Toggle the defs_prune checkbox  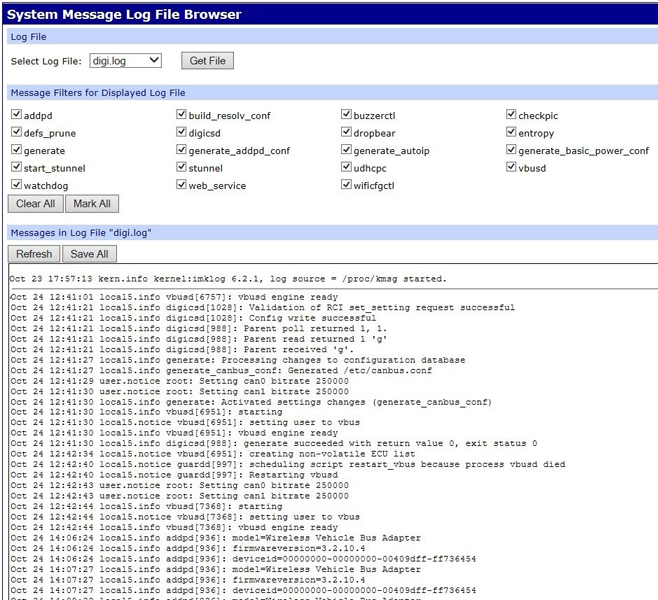(x=16, y=132)
